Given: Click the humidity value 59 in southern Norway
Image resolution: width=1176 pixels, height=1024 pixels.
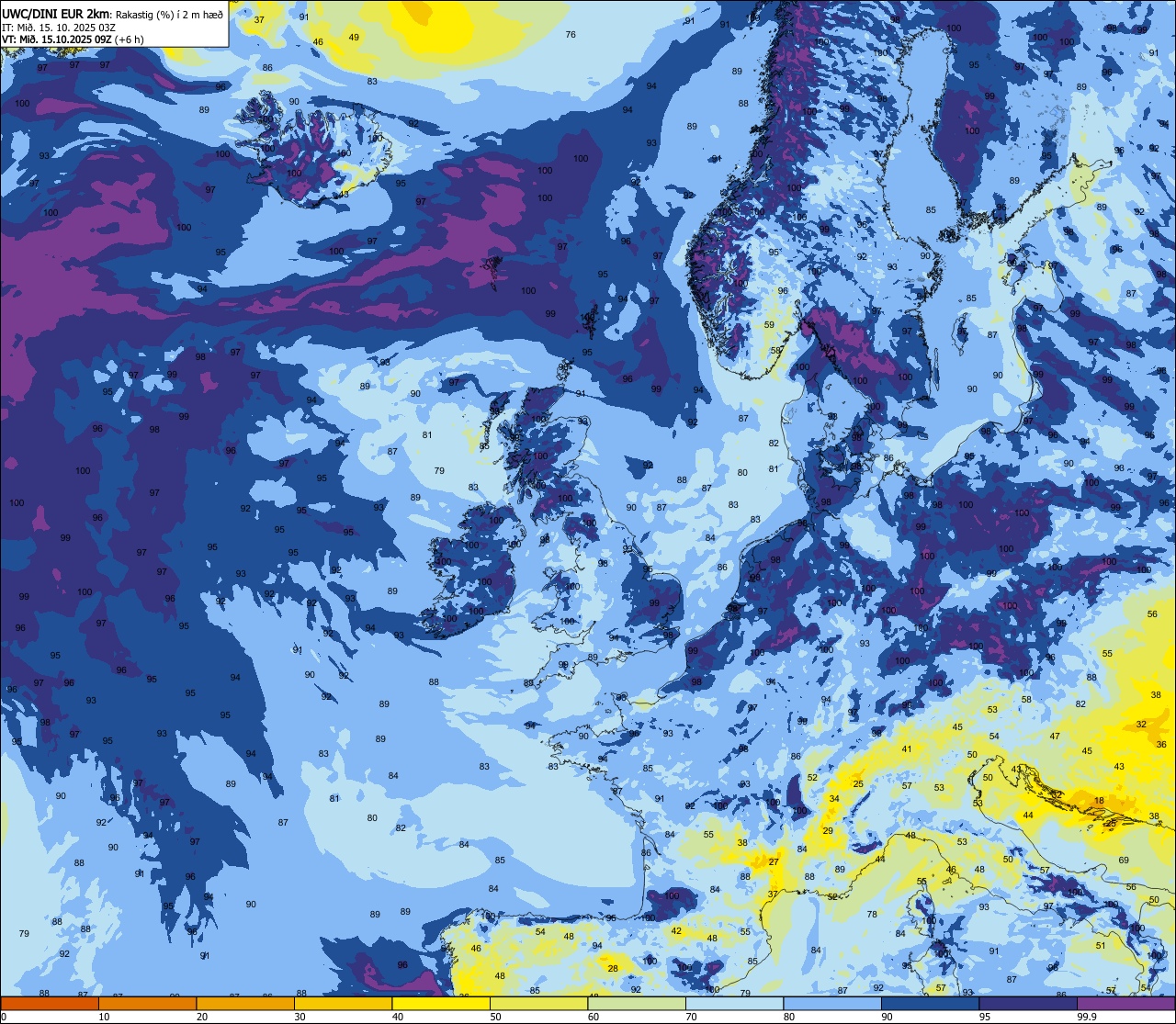Looking at the screenshot, I should [x=769, y=324].
